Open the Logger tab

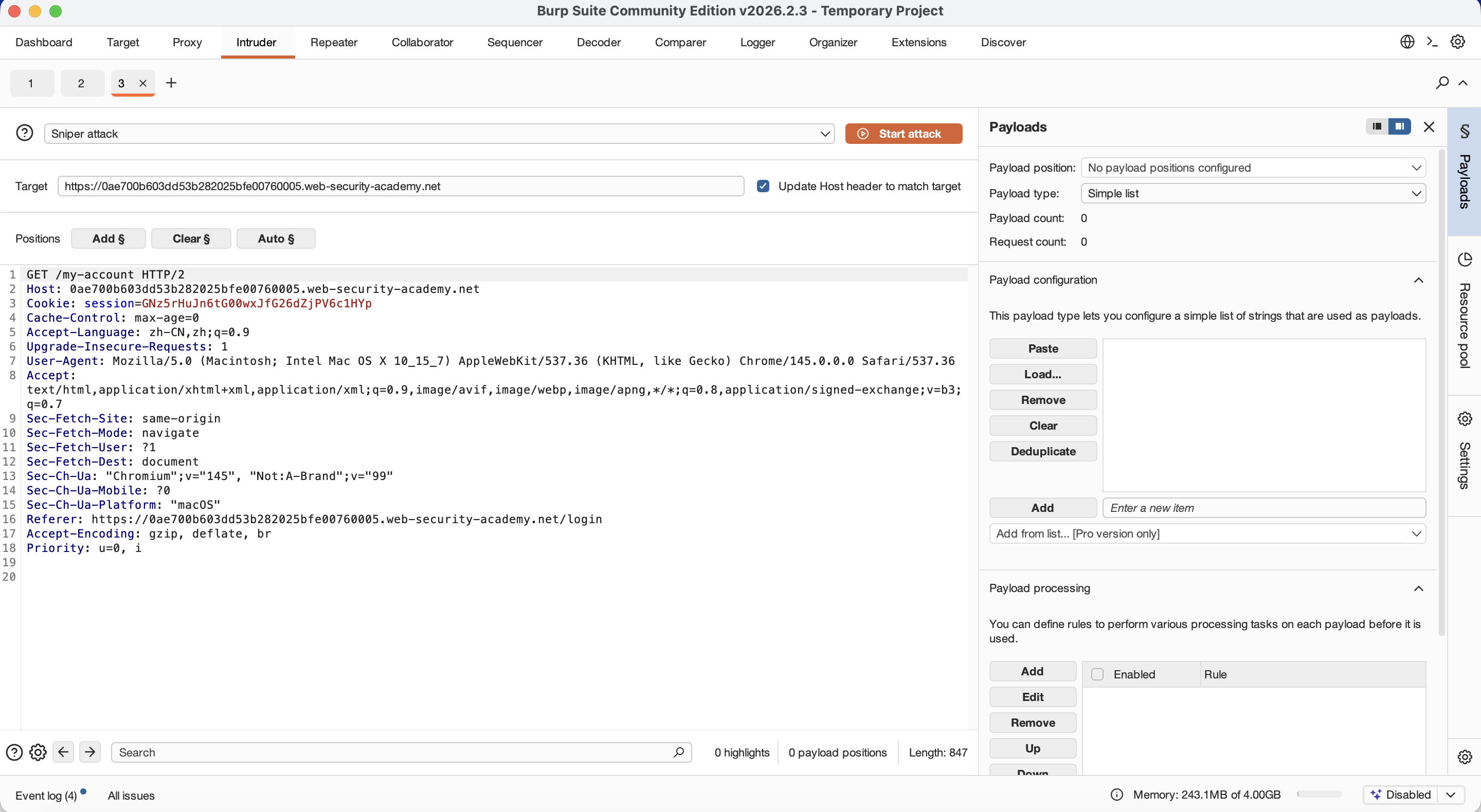point(758,42)
